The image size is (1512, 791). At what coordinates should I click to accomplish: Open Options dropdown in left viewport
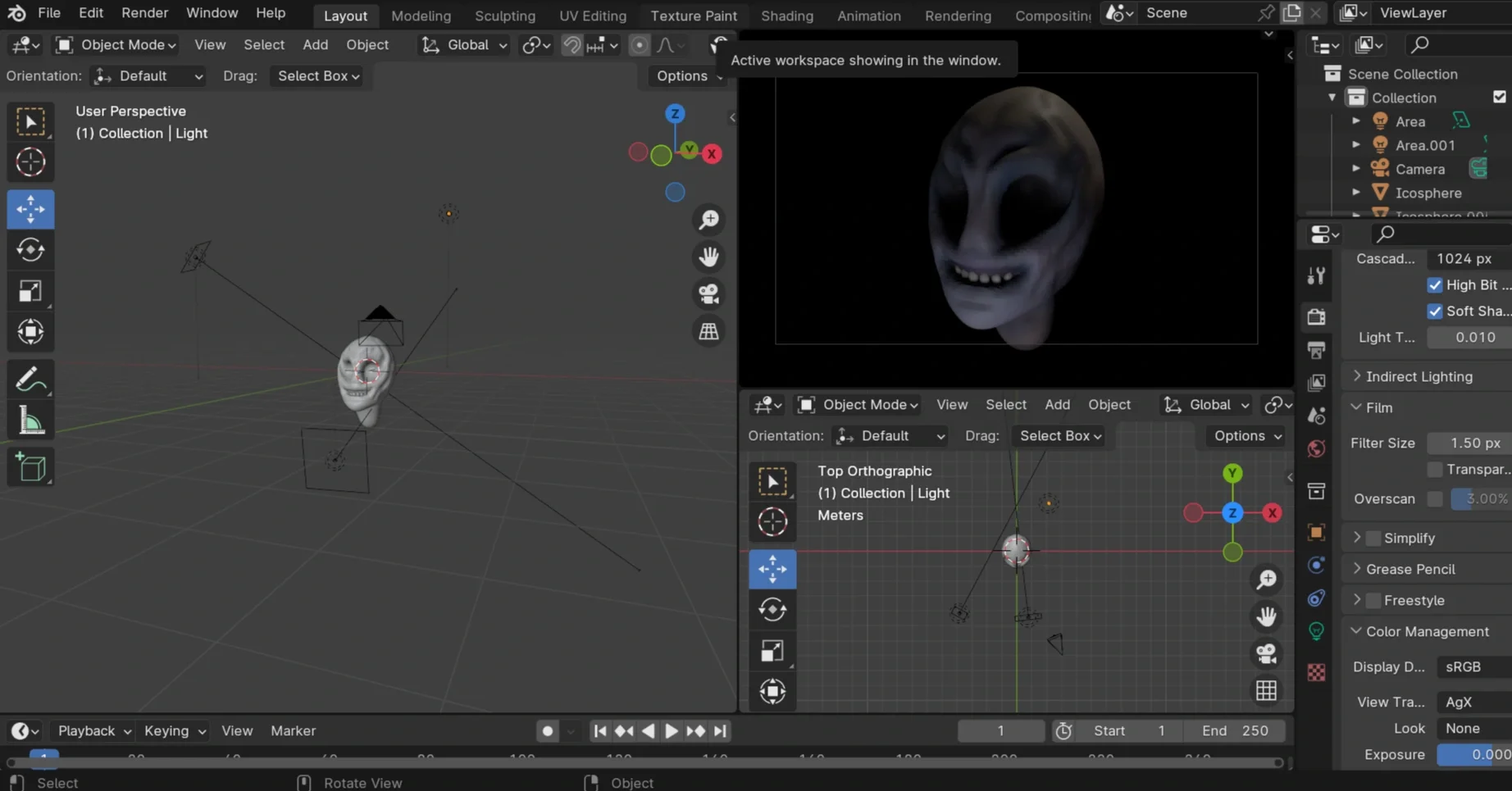click(x=687, y=76)
